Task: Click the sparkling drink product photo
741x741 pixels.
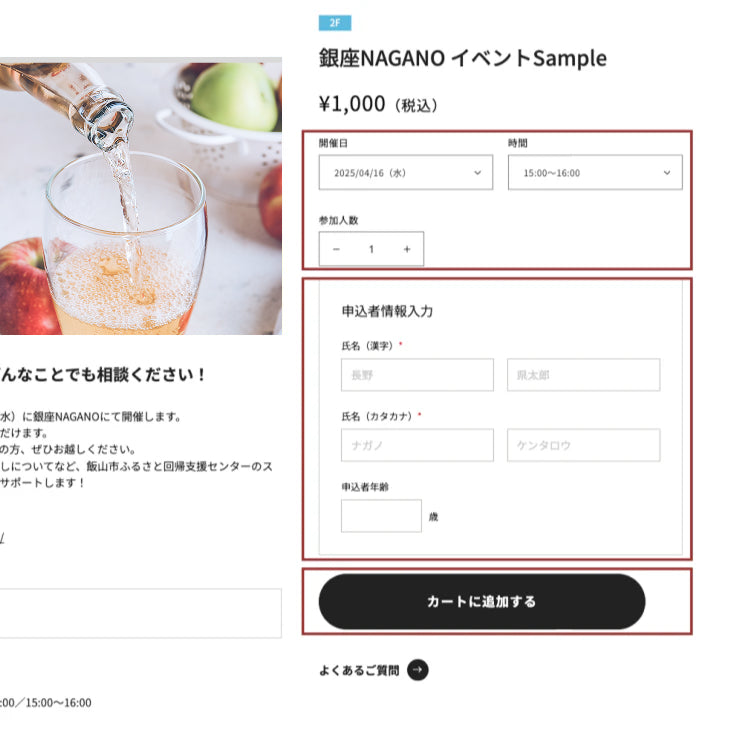Action: (140, 198)
